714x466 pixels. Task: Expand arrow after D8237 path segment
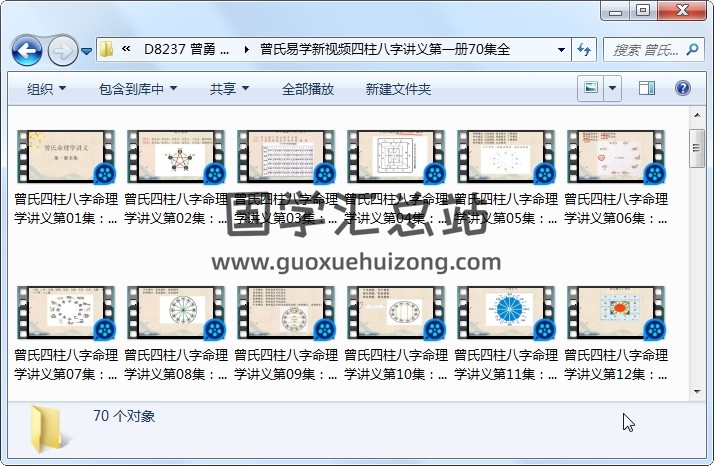click(x=246, y=49)
